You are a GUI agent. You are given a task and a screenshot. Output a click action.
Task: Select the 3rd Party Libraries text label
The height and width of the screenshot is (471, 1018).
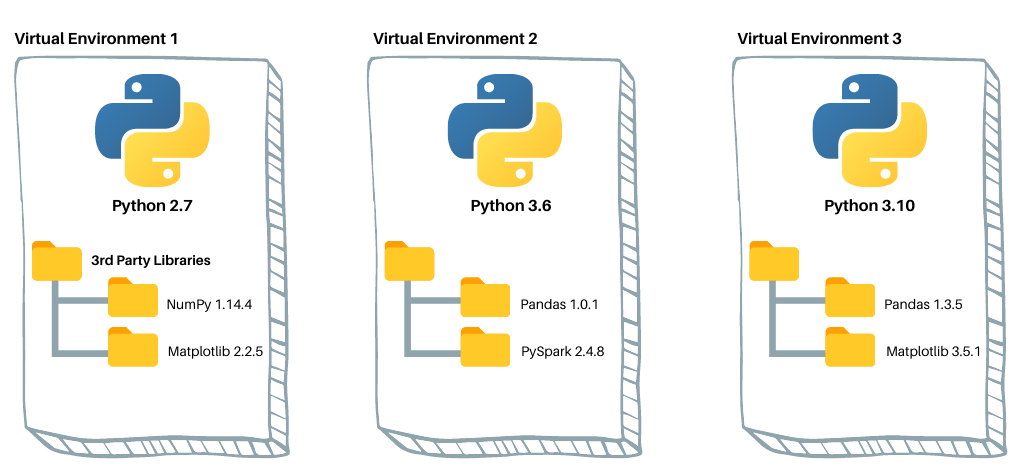pyautogui.click(x=150, y=260)
